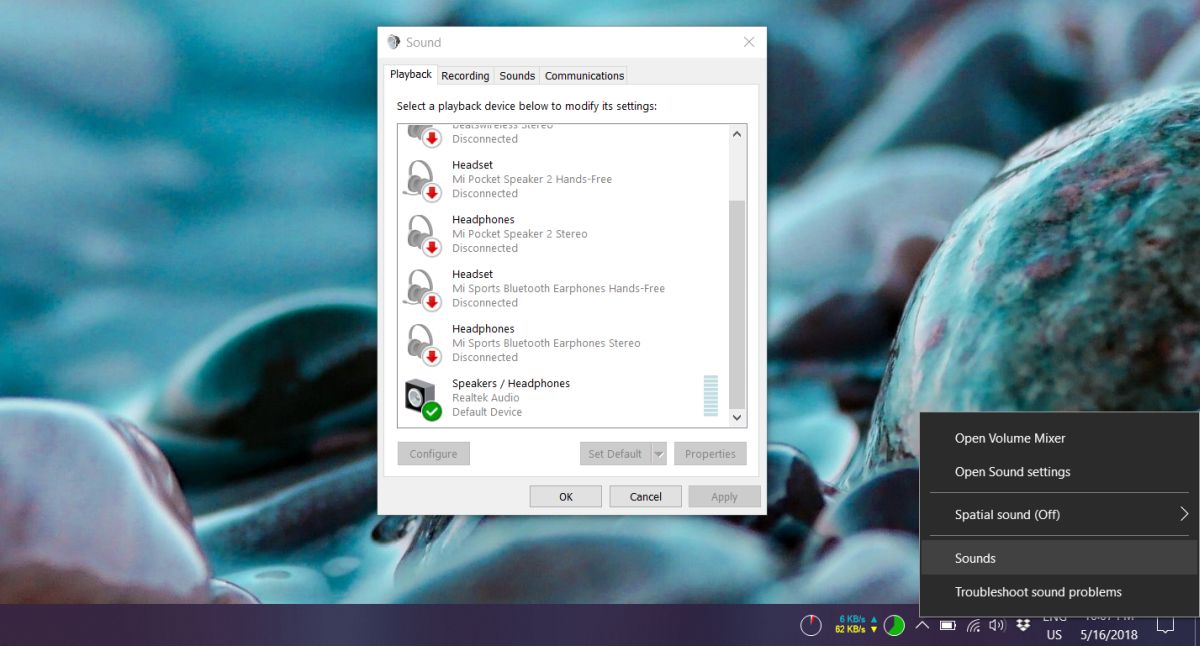Open the Dropbox tray icon

pos(1023,625)
